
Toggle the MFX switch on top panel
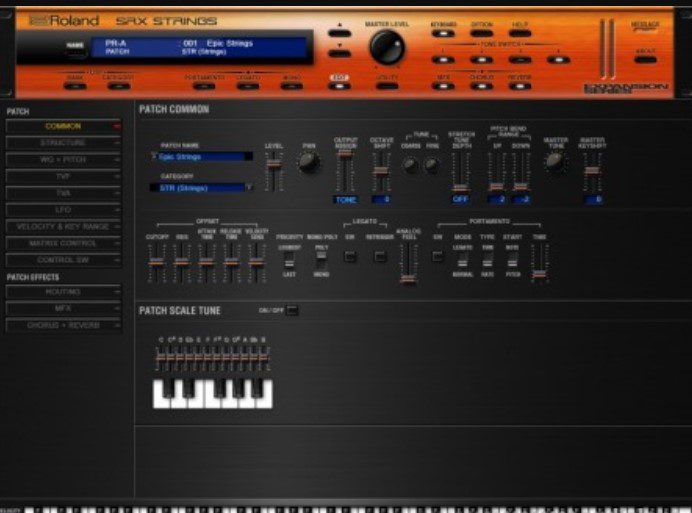[443, 86]
